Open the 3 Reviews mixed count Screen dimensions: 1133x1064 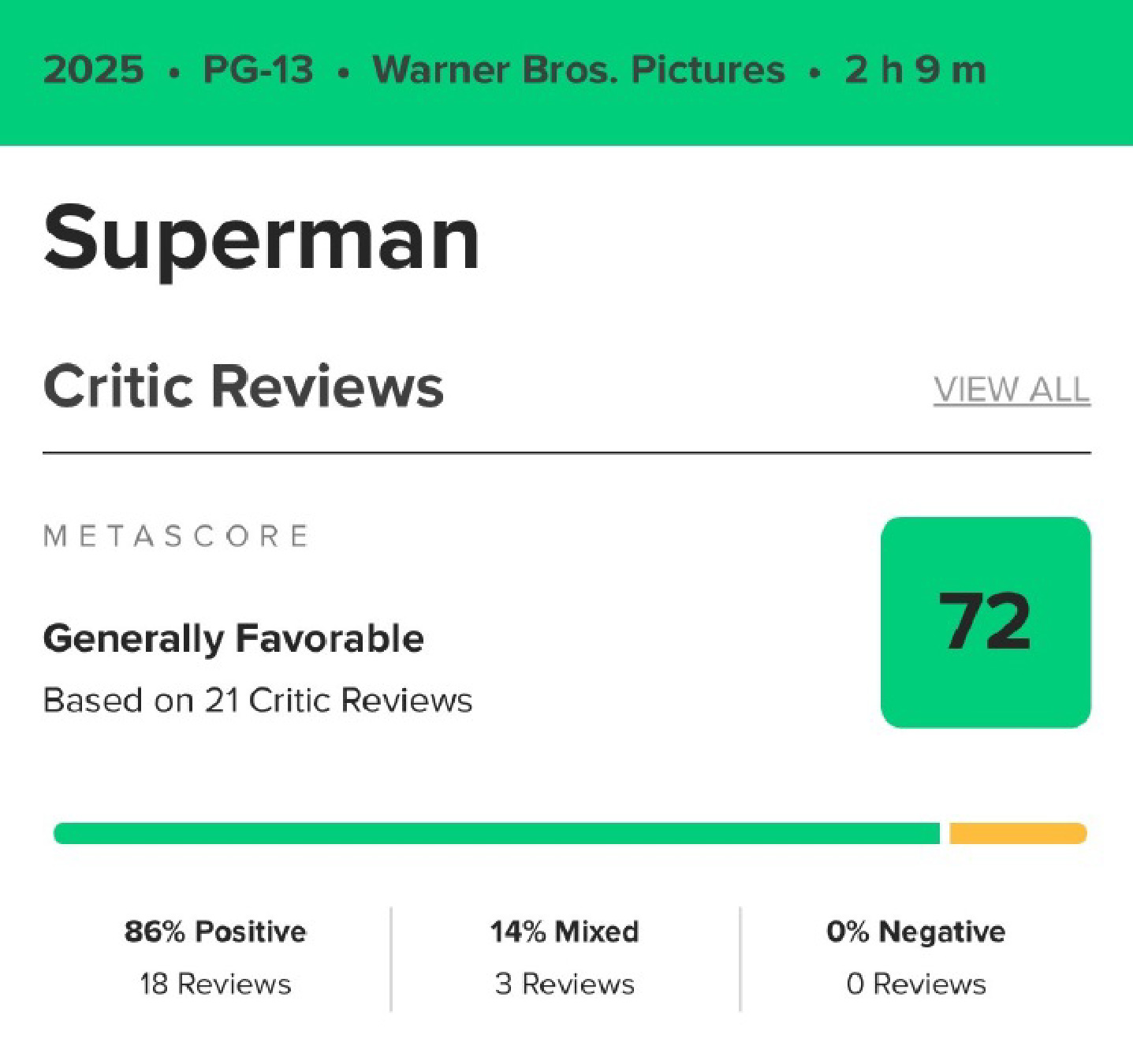point(565,984)
